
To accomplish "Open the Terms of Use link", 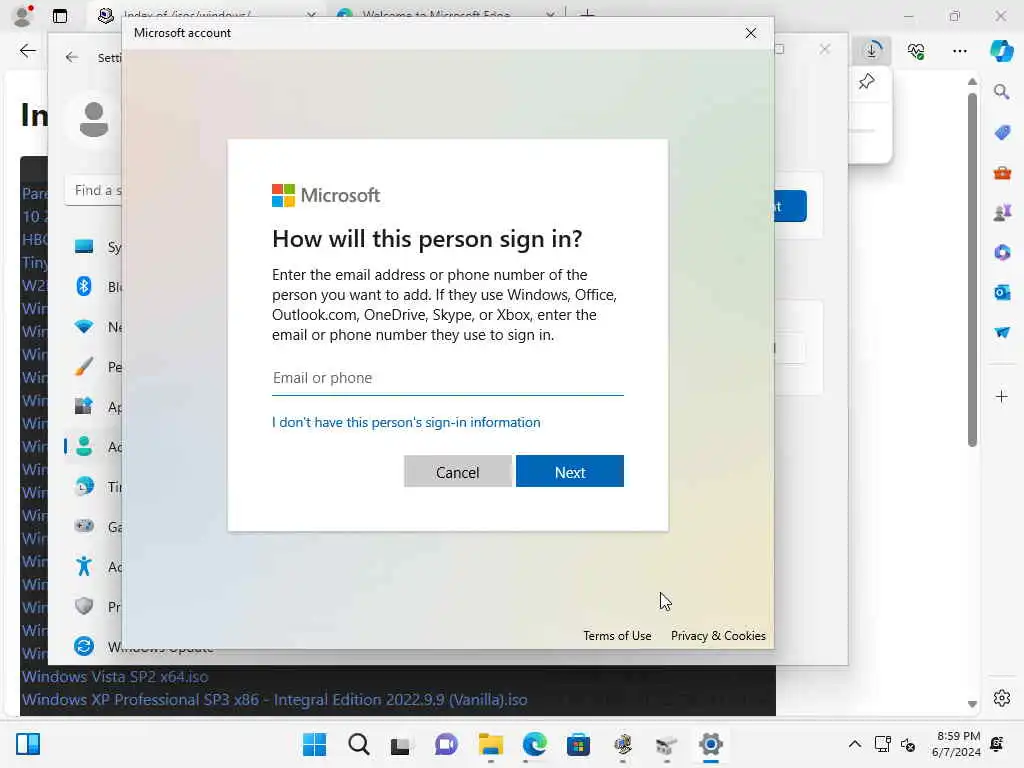I will (x=616, y=635).
